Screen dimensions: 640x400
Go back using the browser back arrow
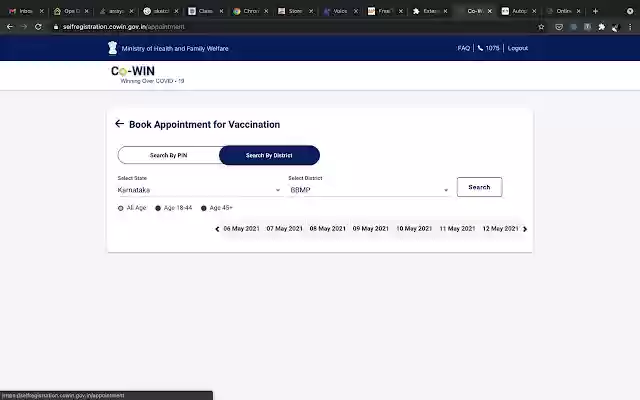(x=10, y=27)
